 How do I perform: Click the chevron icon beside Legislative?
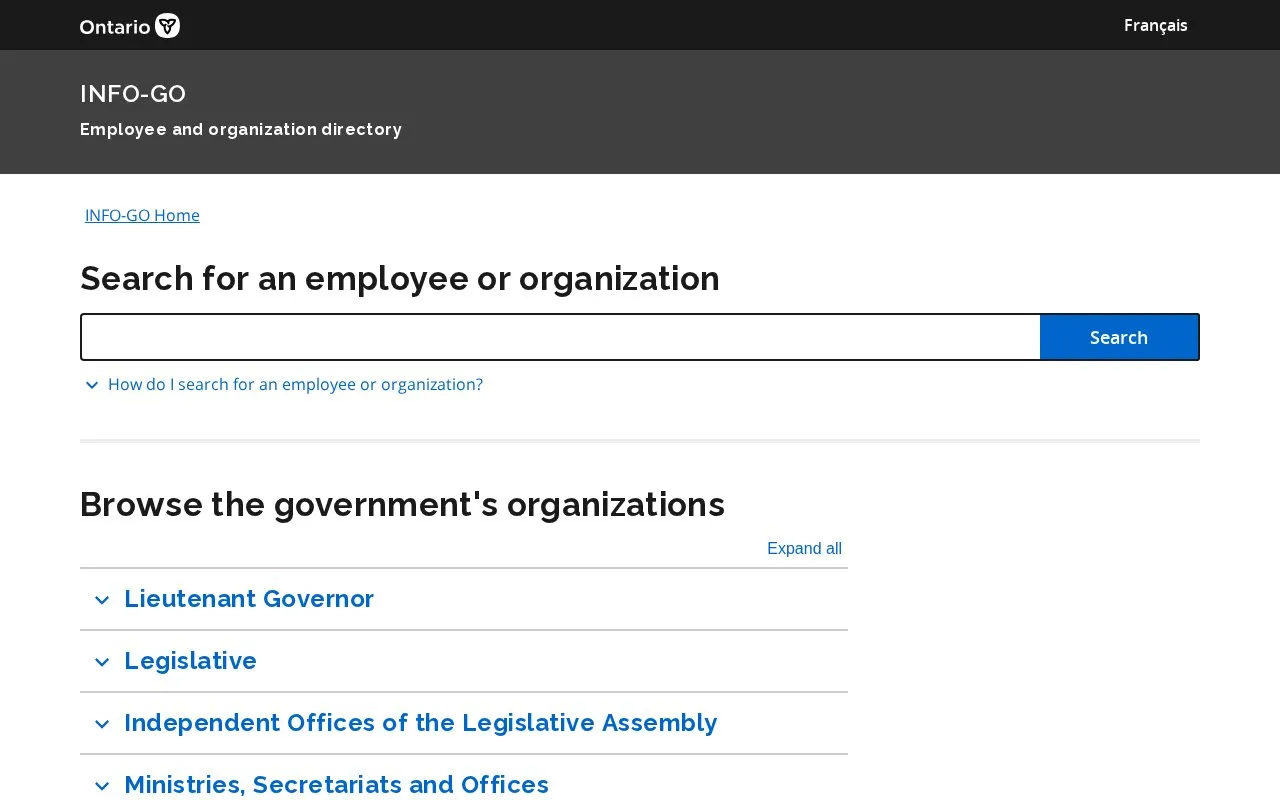[x=101, y=662]
